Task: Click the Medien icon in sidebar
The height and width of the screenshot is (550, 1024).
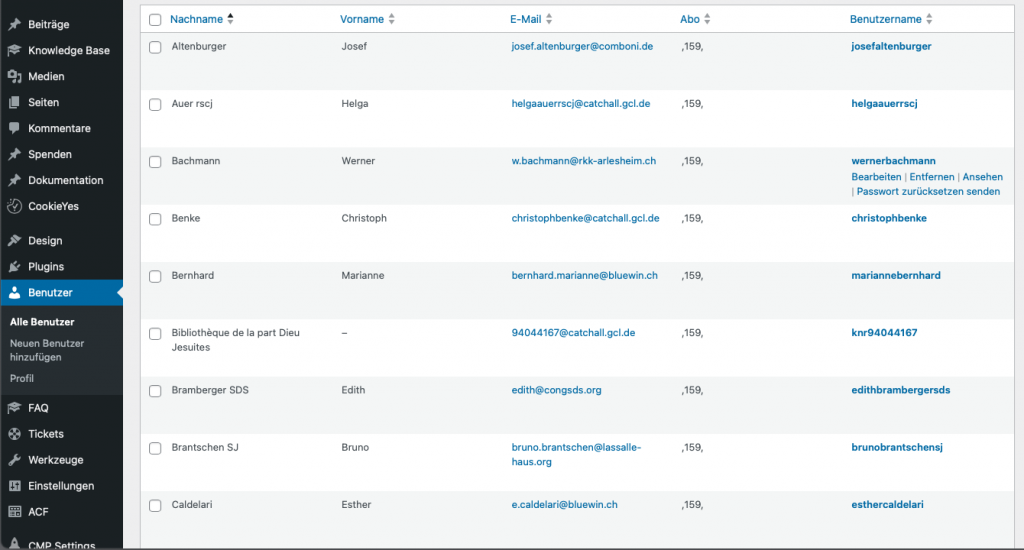Action: 14,77
